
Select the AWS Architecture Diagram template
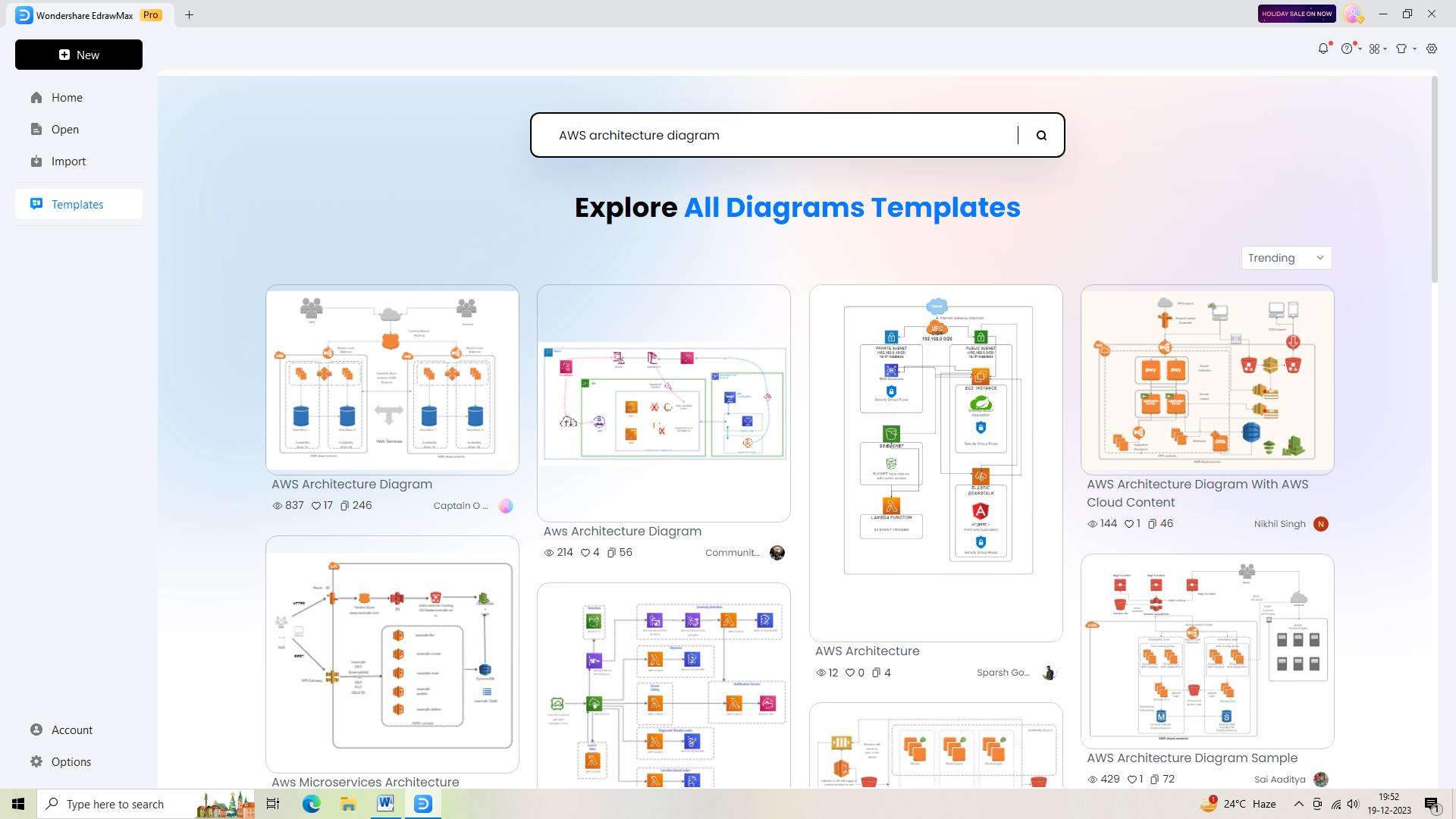pos(391,379)
